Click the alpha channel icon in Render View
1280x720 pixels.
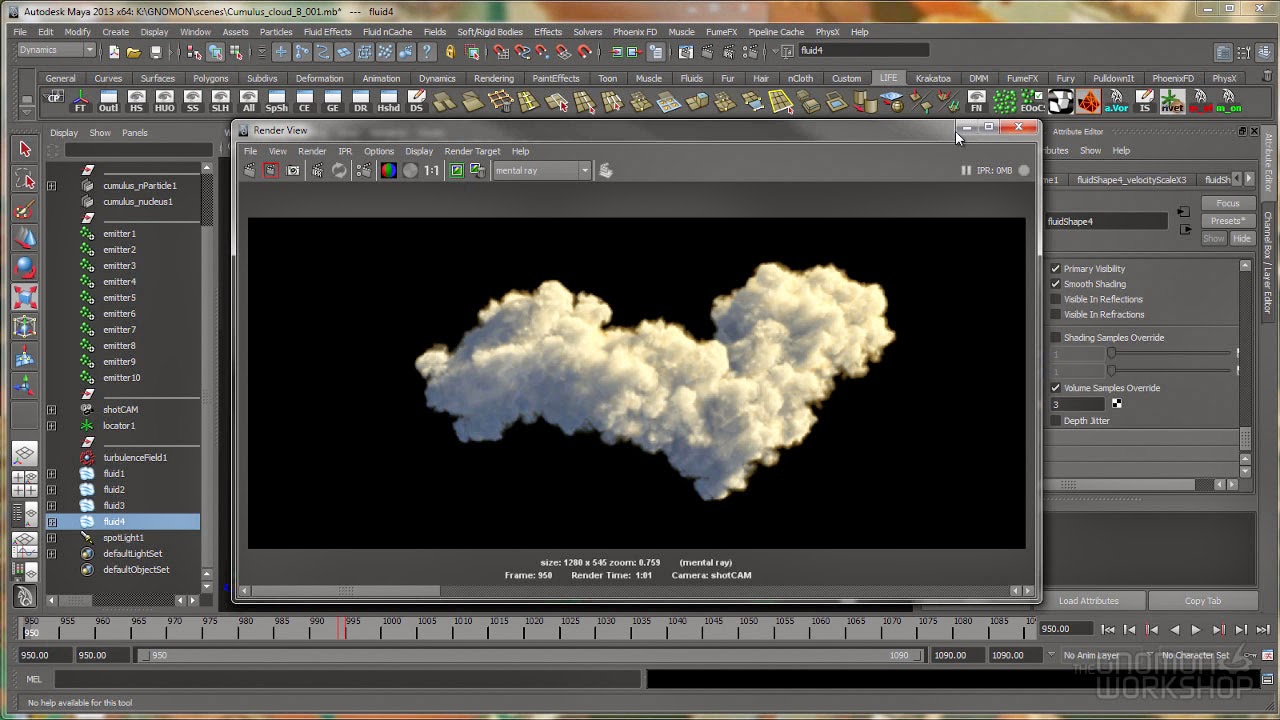pyautogui.click(x=408, y=170)
